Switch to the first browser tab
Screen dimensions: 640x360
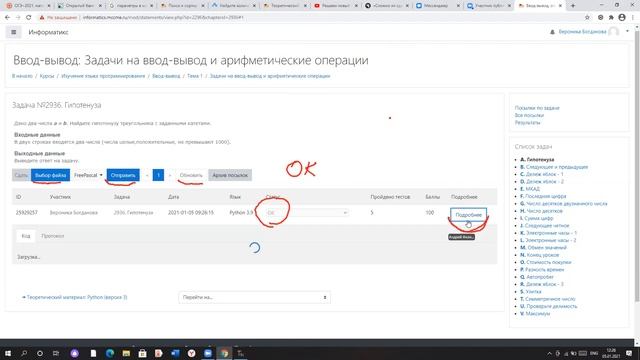point(28,6)
